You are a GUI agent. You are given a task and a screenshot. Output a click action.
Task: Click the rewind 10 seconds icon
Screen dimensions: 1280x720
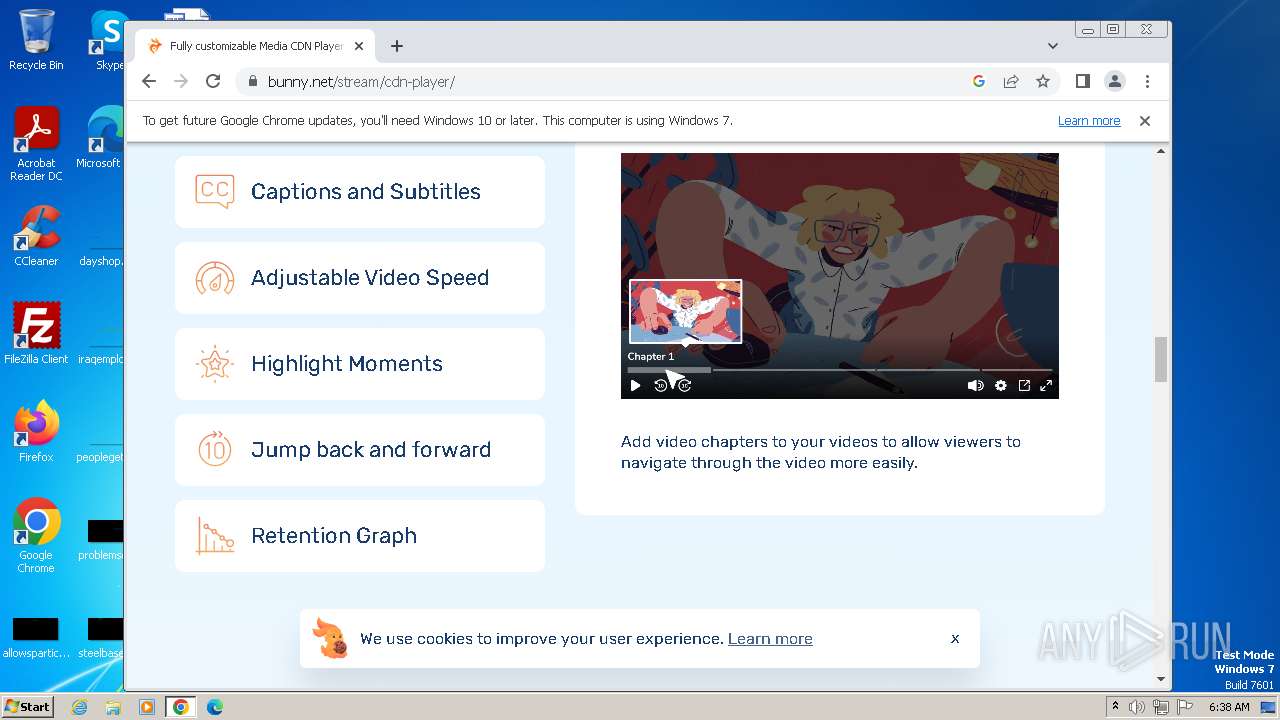coord(660,385)
